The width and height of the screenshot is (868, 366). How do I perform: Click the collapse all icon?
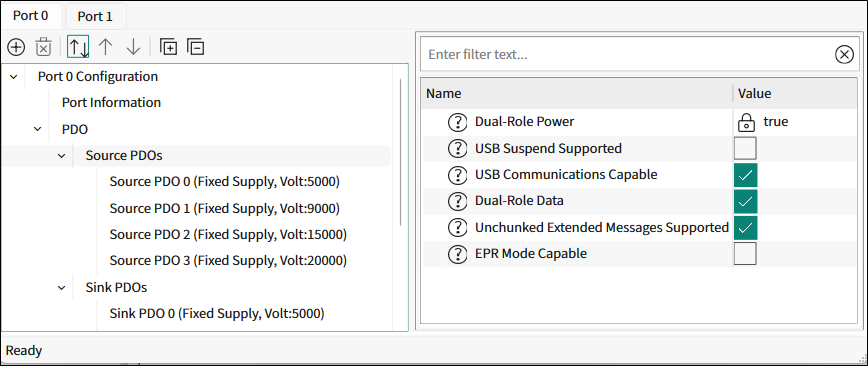tap(195, 47)
